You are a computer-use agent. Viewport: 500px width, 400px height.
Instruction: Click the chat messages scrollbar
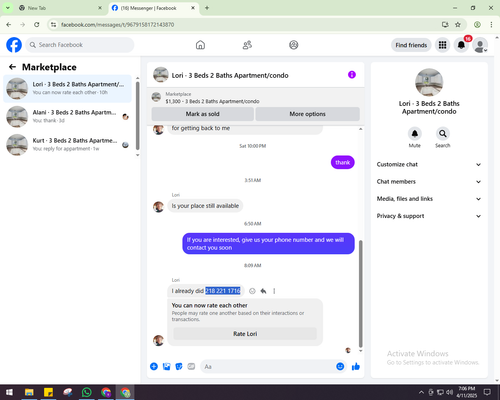(x=360, y=293)
